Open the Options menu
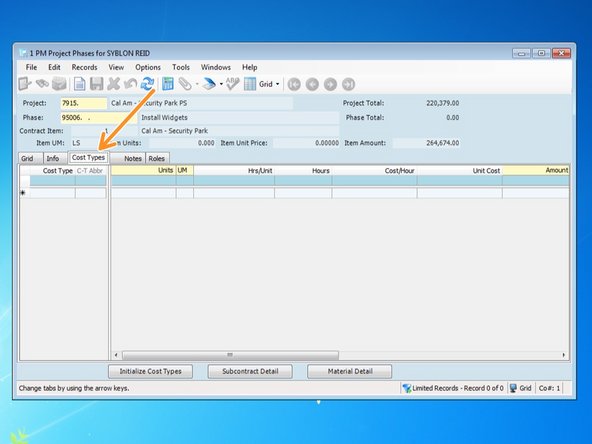The width and height of the screenshot is (592, 444). pyautogui.click(x=148, y=67)
